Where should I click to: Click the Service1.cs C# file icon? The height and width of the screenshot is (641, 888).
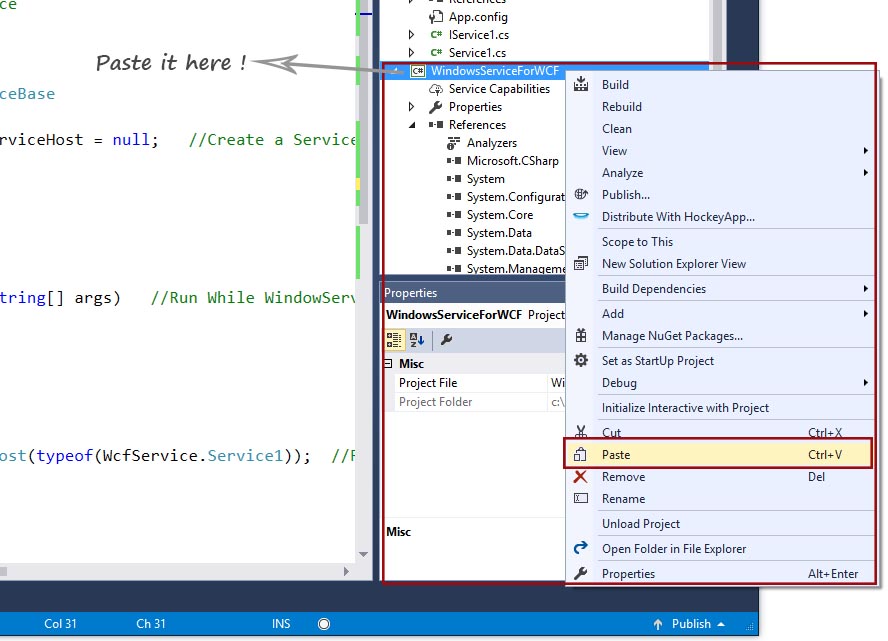pyautogui.click(x=436, y=53)
